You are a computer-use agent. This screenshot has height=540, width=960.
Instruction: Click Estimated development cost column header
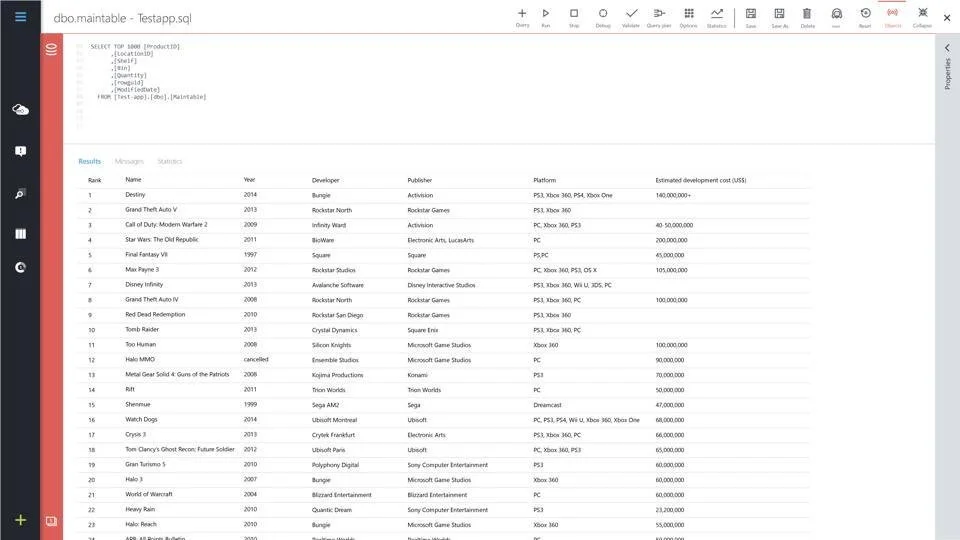(700, 180)
